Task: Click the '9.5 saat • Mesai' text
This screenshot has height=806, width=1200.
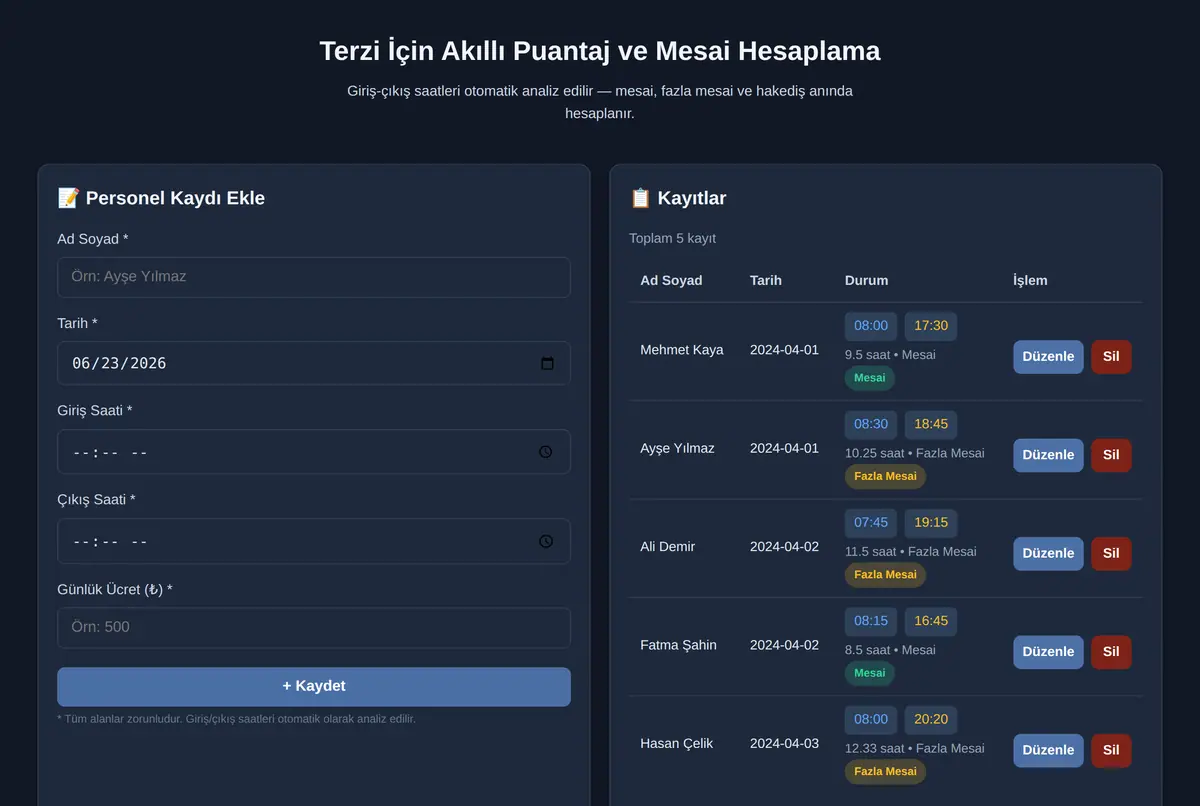Action: [890, 355]
